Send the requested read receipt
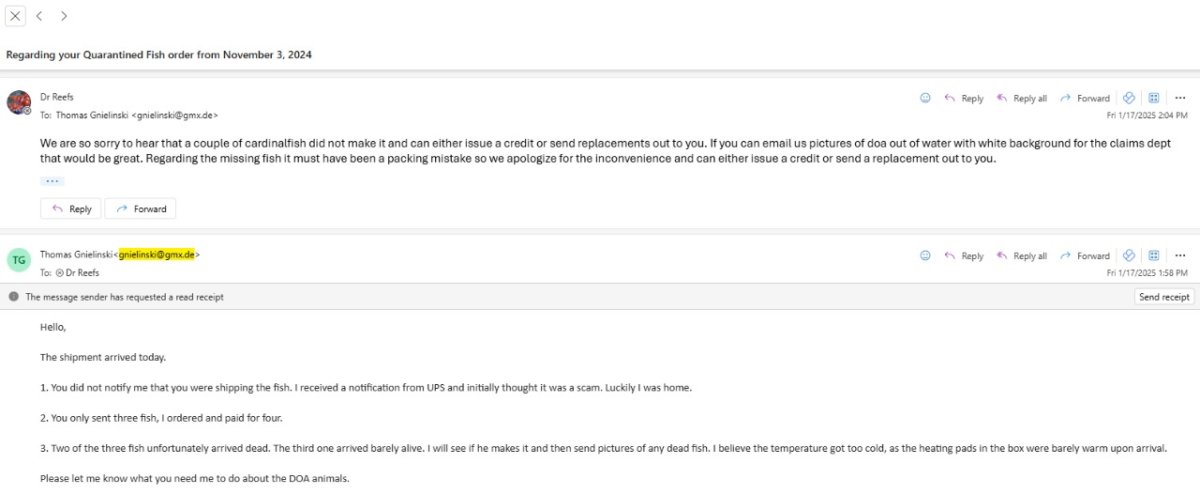Image resolution: width=1200 pixels, height=494 pixels. pyautogui.click(x=1164, y=297)
